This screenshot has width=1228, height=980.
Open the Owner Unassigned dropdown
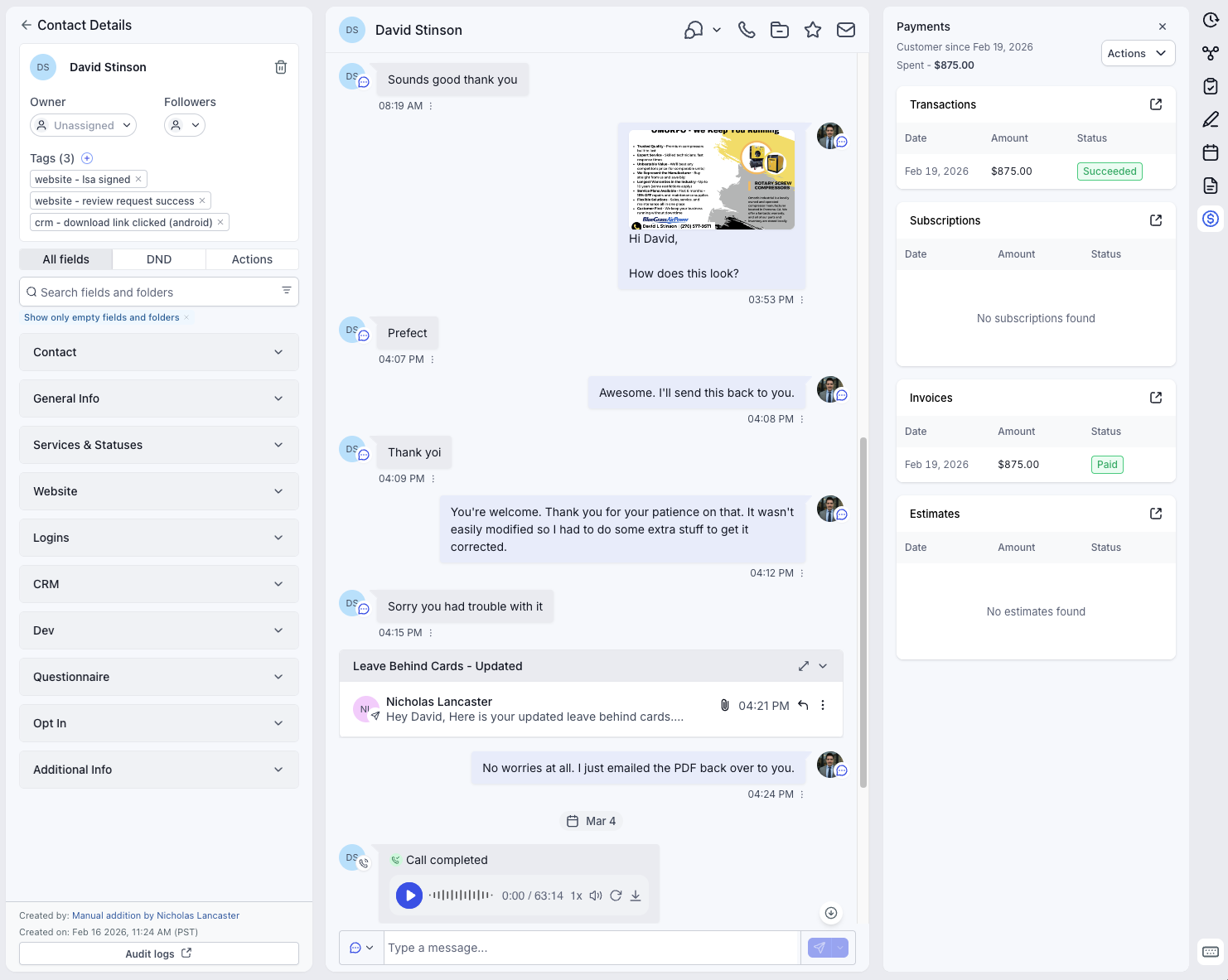click(x=83, y=125)
